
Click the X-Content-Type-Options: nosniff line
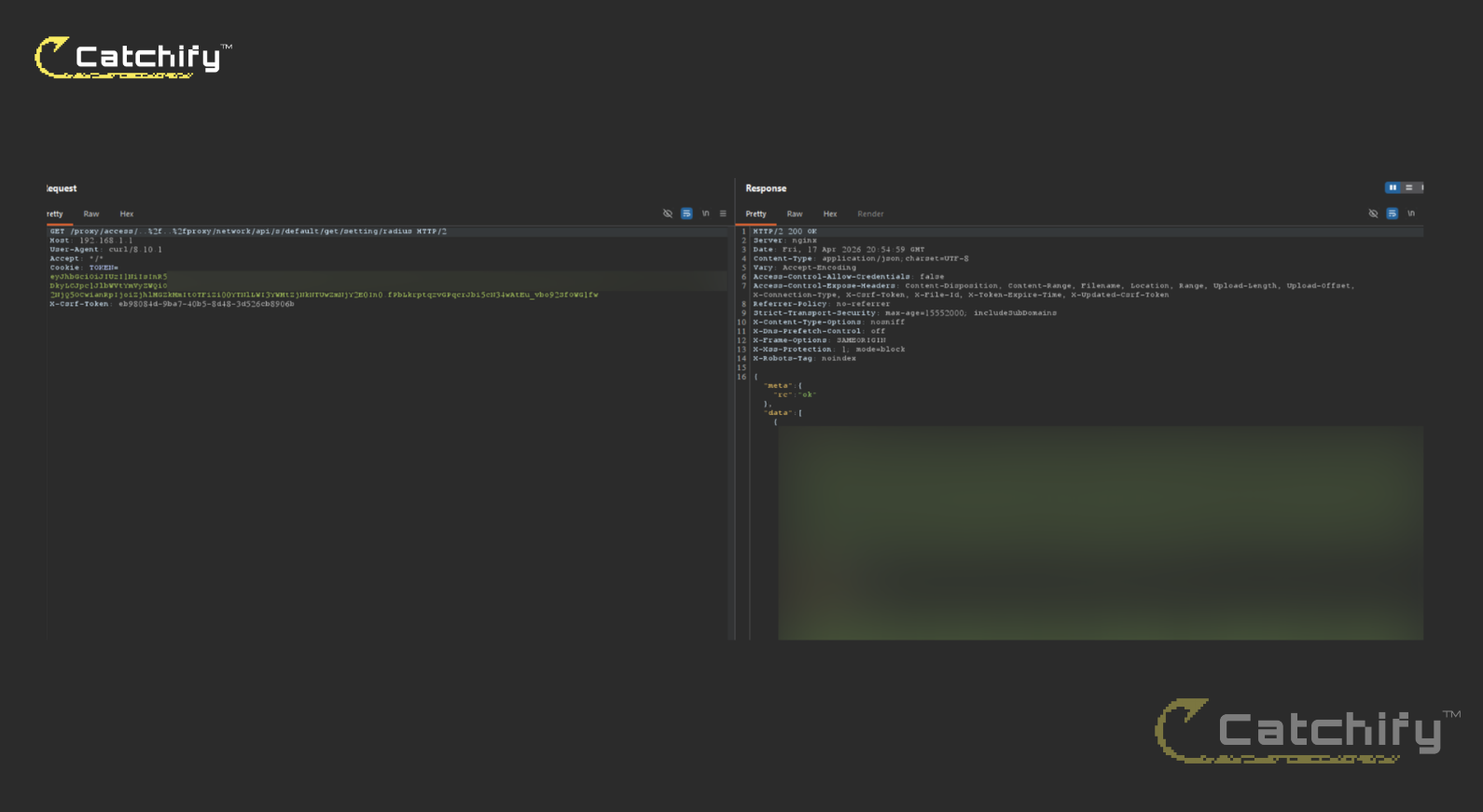coord(829,323)
